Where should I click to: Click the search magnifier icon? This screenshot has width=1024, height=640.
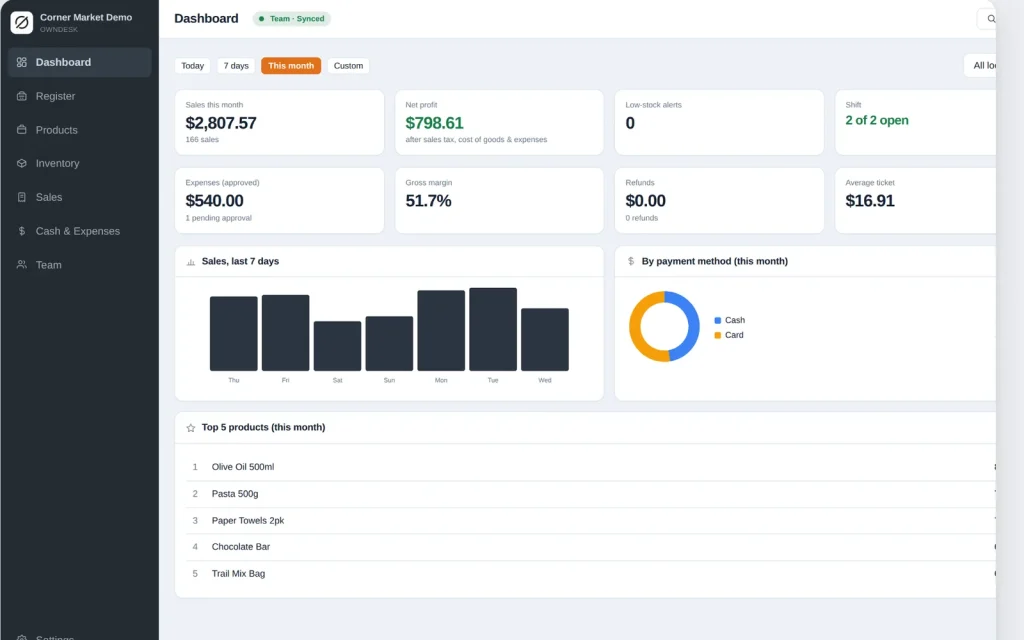(991, 19)
